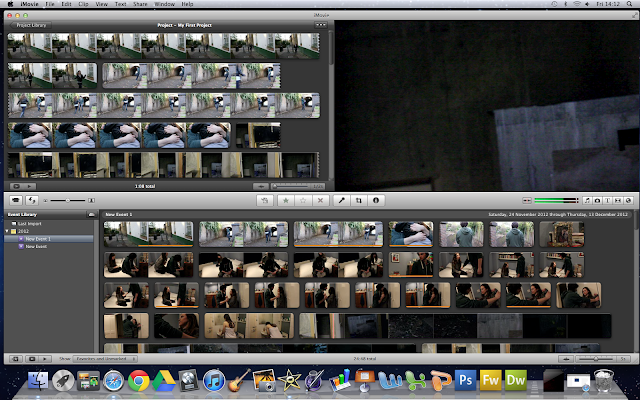The height and width of the screenshot is (400, 640).
Task: Open the File menu
Action: pos(50,4)
